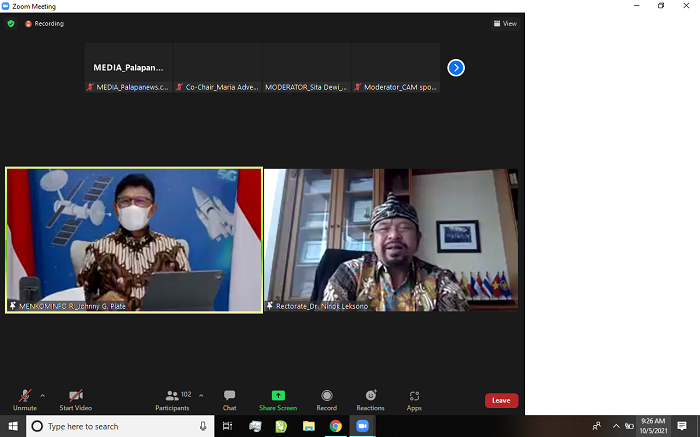
Task: Show next participants with blue arrow
Action: [x=456, y=68]
